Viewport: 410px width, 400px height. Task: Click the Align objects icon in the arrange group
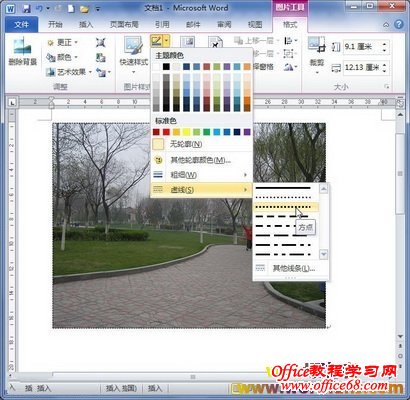tap(289, 41)
